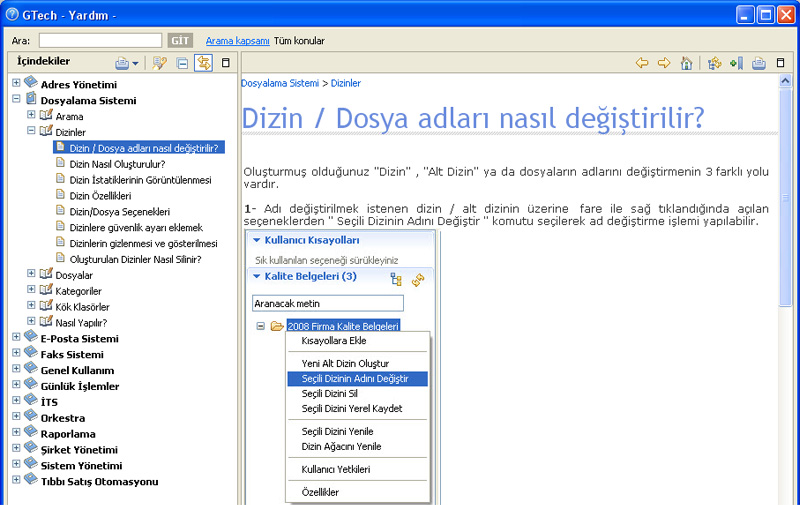800x505 pixels.
Task: Toggle the Link with Contents button
Action: tap(204, 63)
